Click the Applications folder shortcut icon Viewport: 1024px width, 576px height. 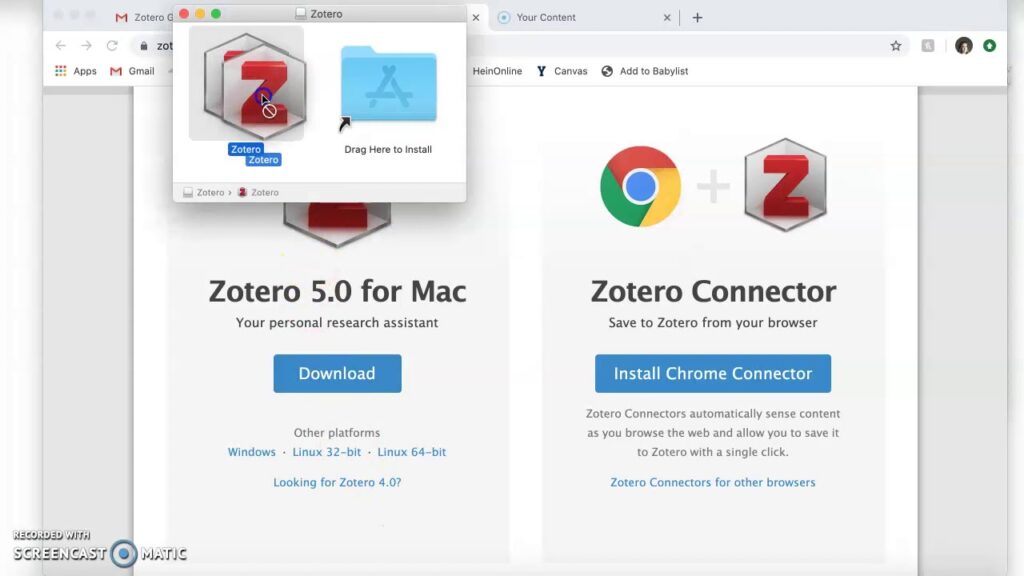[x=389, y=84]
